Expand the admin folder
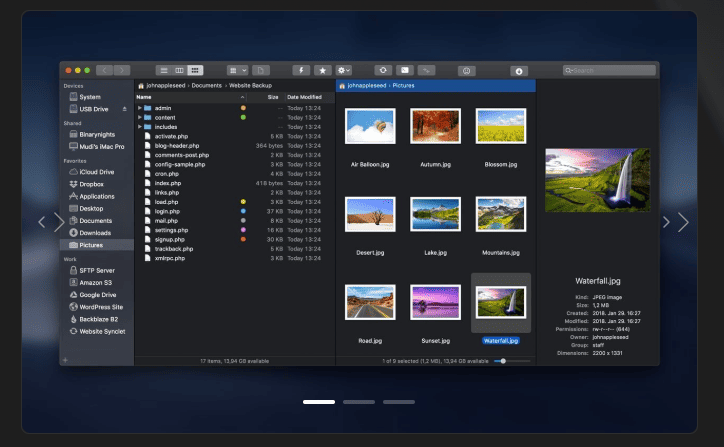This screenshot has height=447, width=724. click(x=139, y=108)
